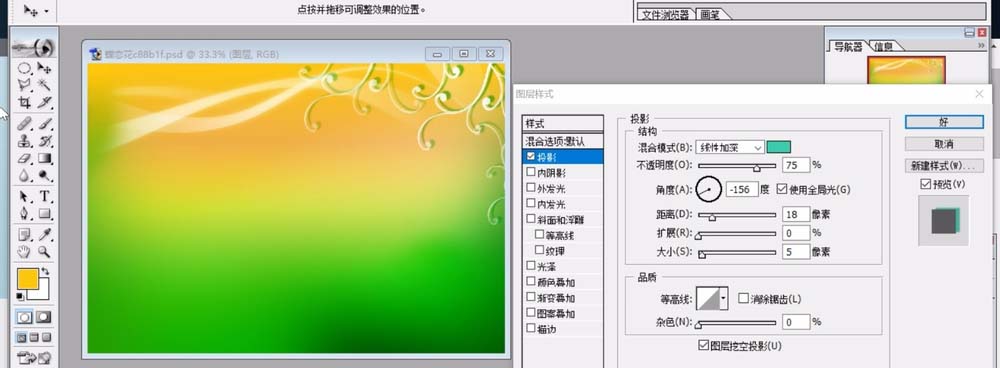Image resolution: width=1000 pixels, height=368 pixels.
Task: Select the Polygonal Lasso tool
Action: [x=24, y=85]
